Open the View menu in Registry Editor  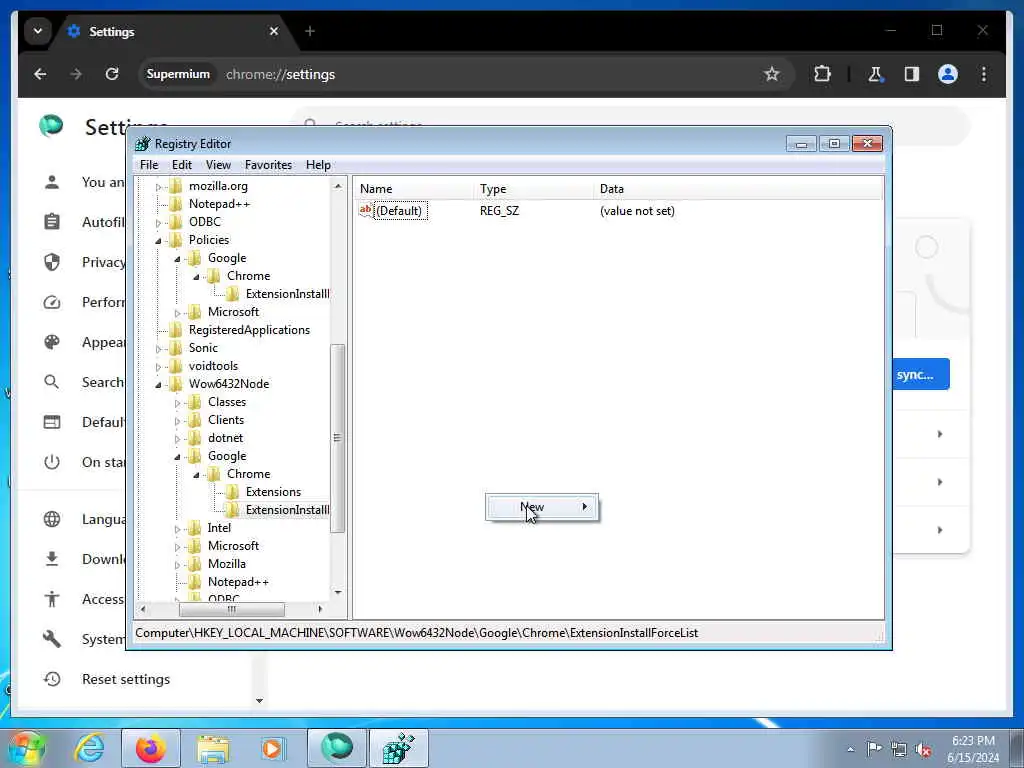[218, 165]
